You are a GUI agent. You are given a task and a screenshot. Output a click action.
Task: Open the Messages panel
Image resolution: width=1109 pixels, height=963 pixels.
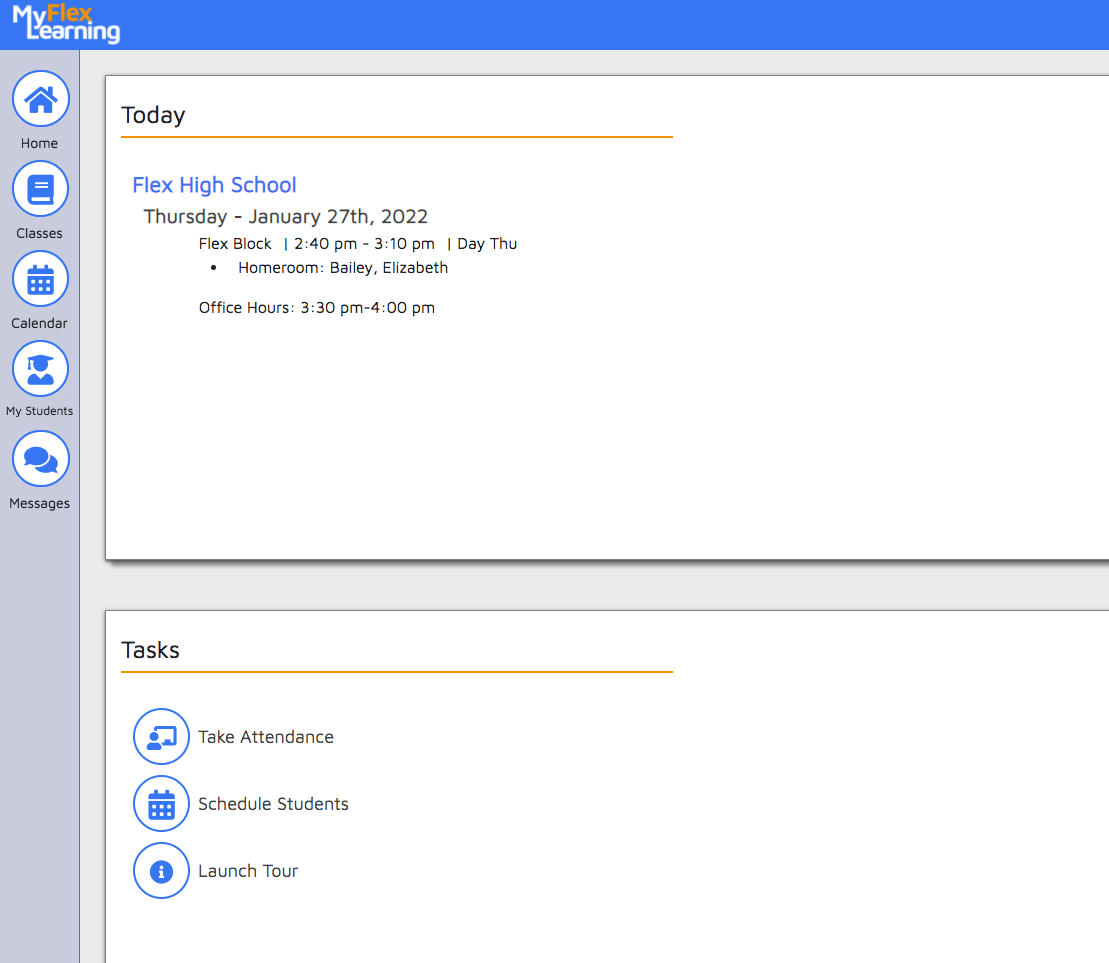(40, 458)
